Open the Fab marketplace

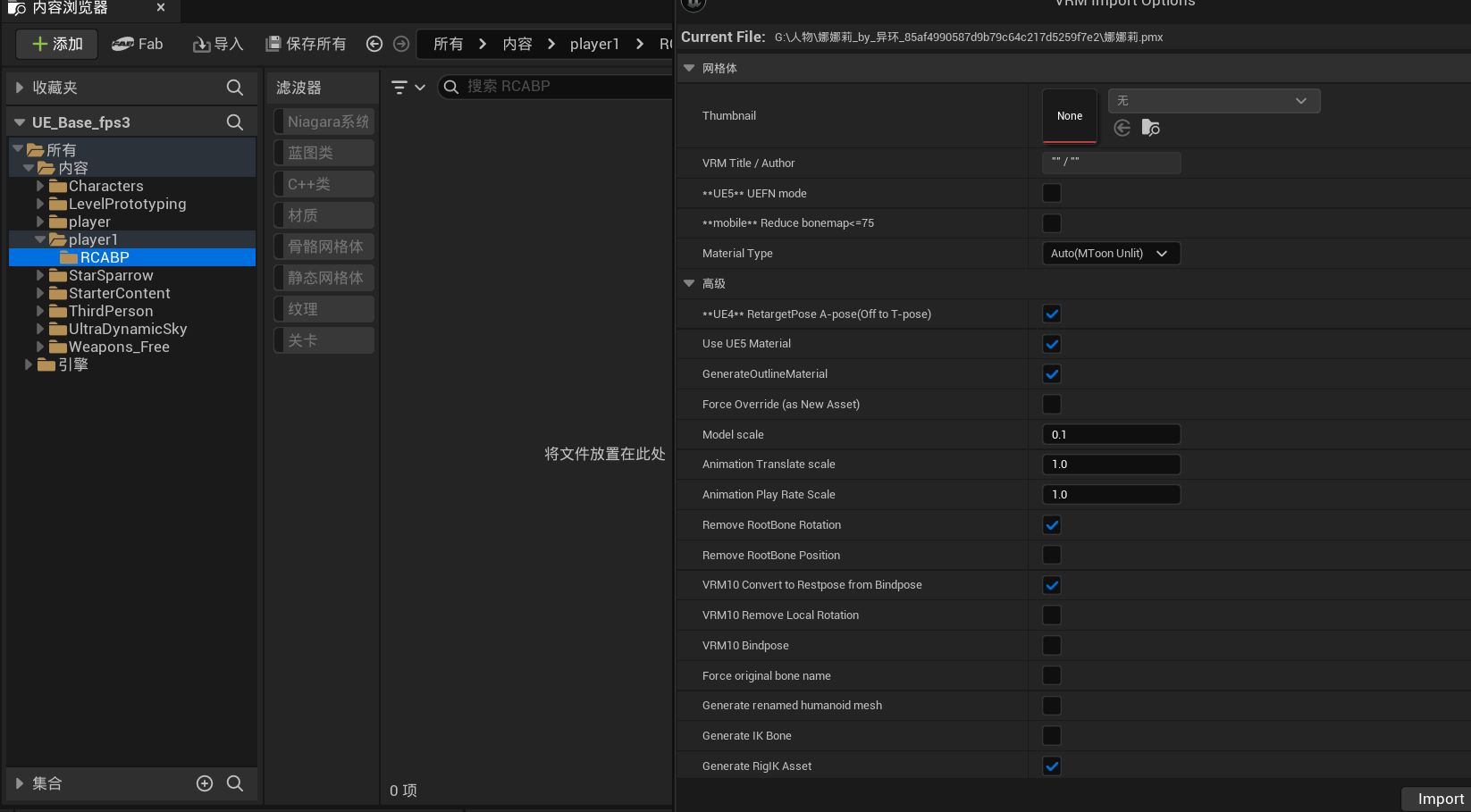[x=138, y=44]
